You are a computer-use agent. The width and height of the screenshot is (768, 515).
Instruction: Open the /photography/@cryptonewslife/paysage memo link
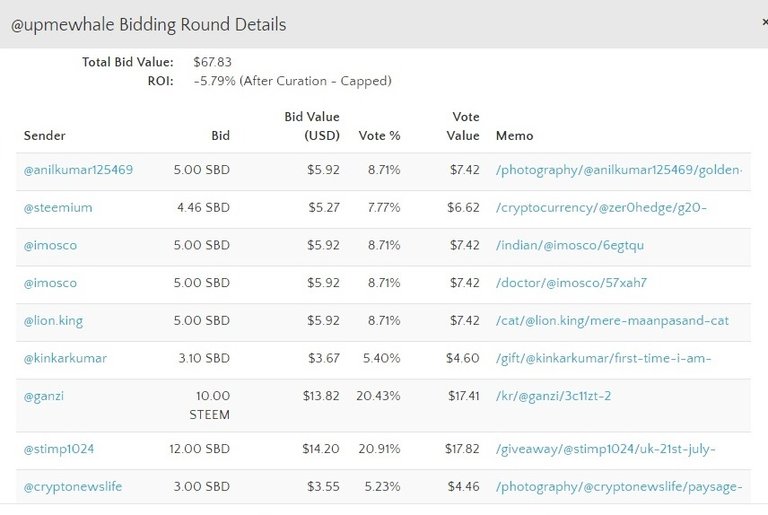(619, 487)
